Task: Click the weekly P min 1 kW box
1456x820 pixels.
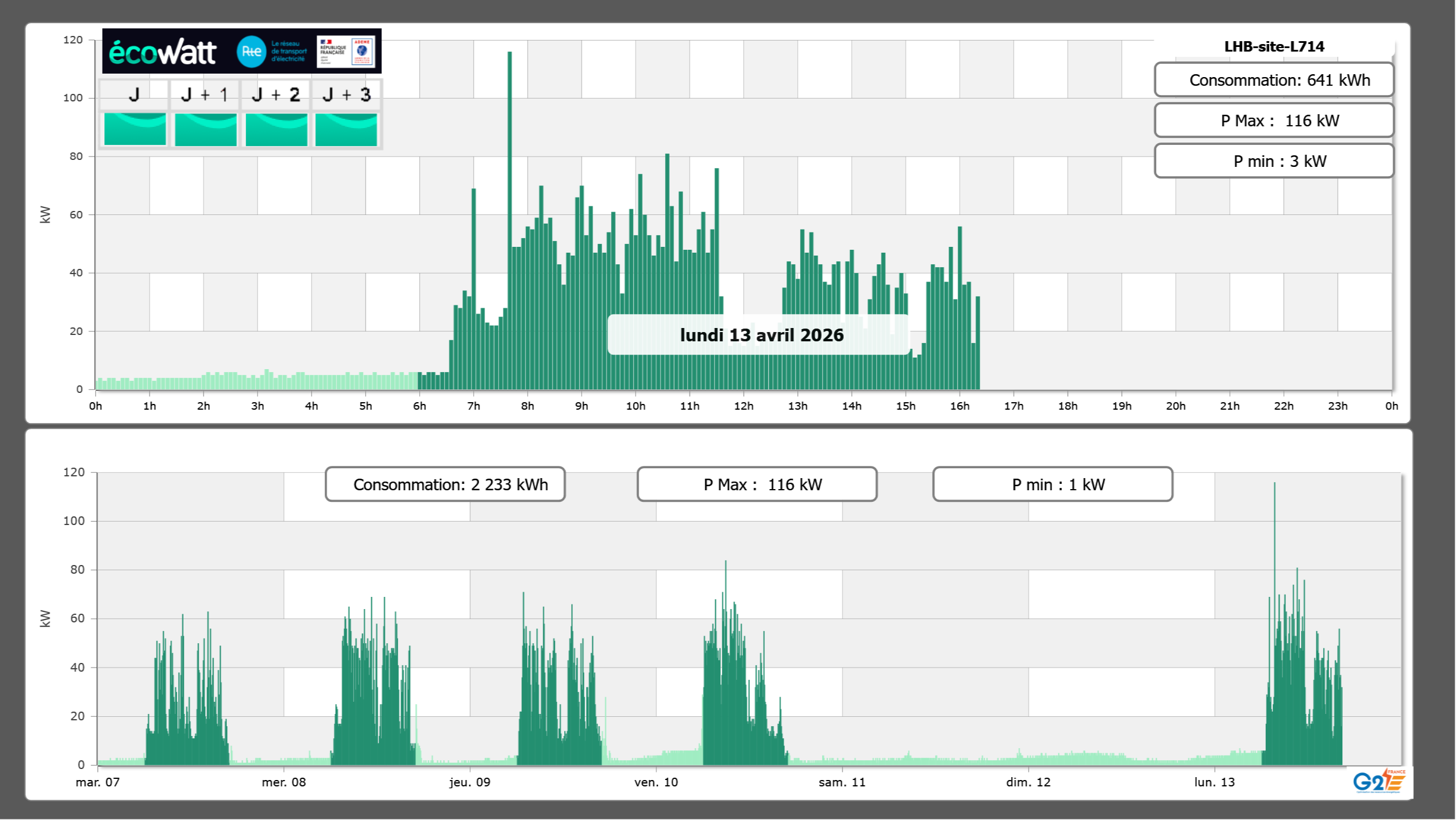Action: coord(1052,484)
